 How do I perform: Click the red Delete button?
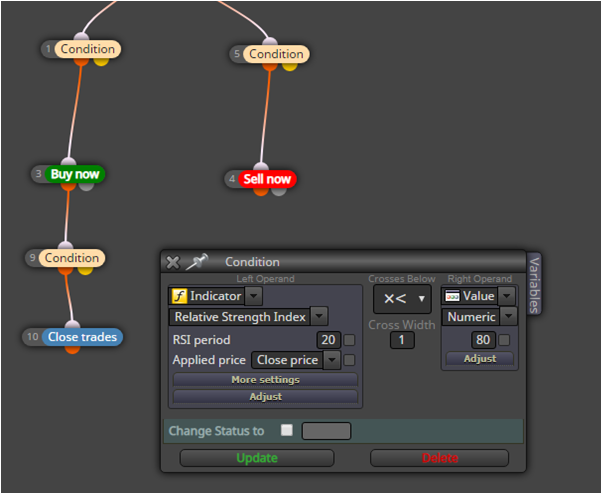click(440, 458)
